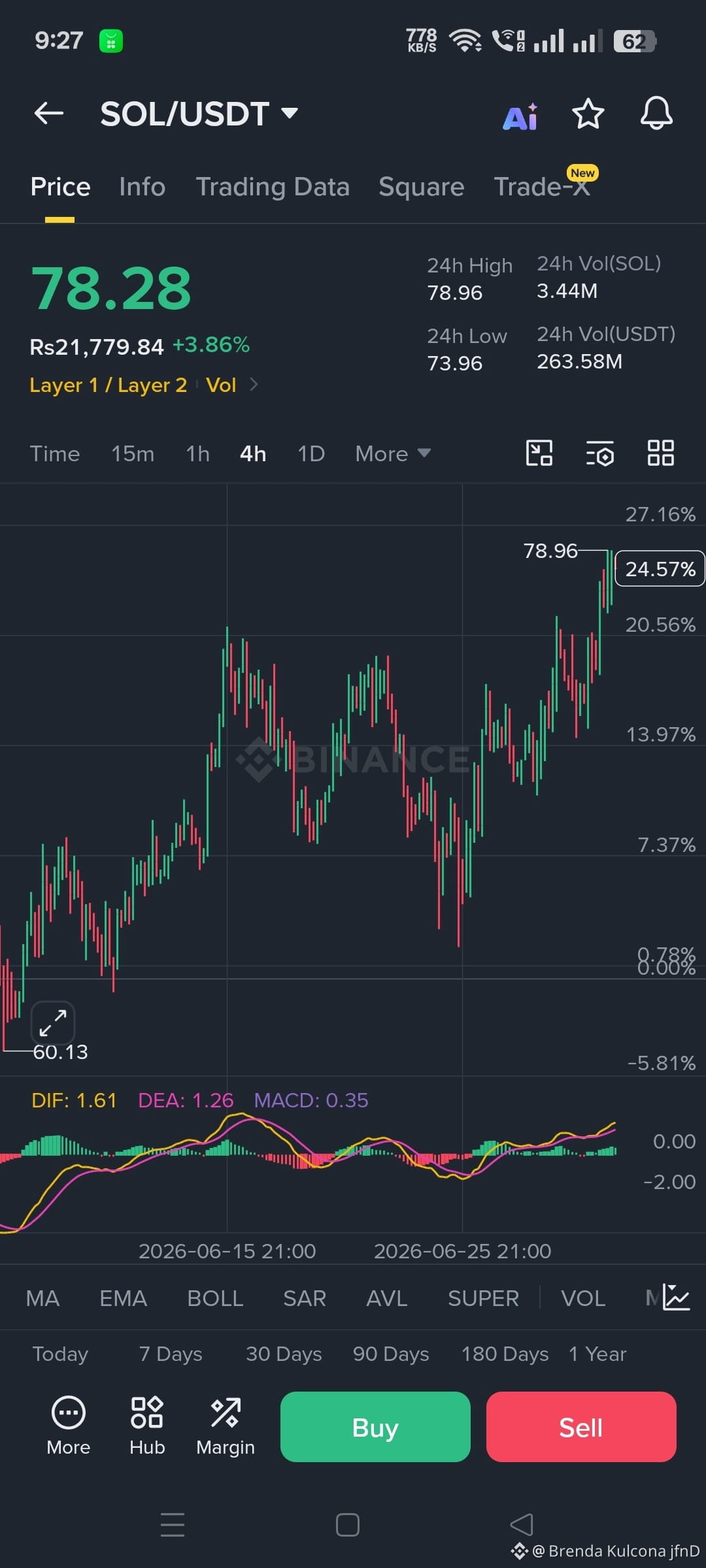Tap the +3.86% change value

211,345
